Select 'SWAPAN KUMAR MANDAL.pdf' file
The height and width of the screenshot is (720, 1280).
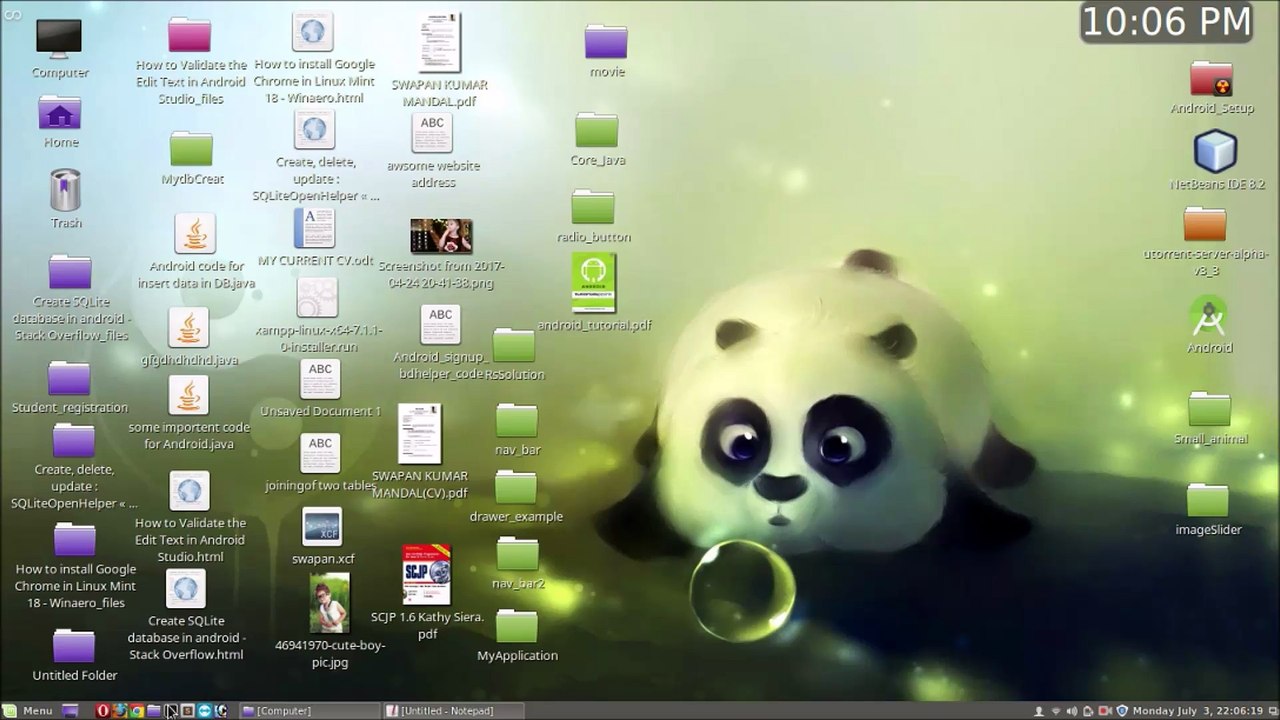click(439, 42)
